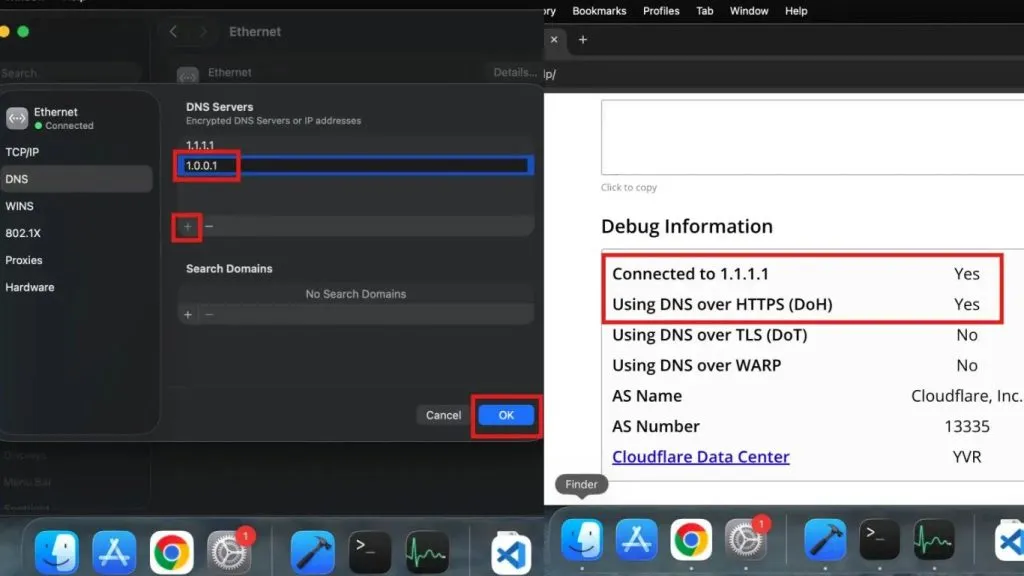Go back in System Settings window
Image resolution: width=1024 pixels, height=576 pixels.
tap(174, 31)
